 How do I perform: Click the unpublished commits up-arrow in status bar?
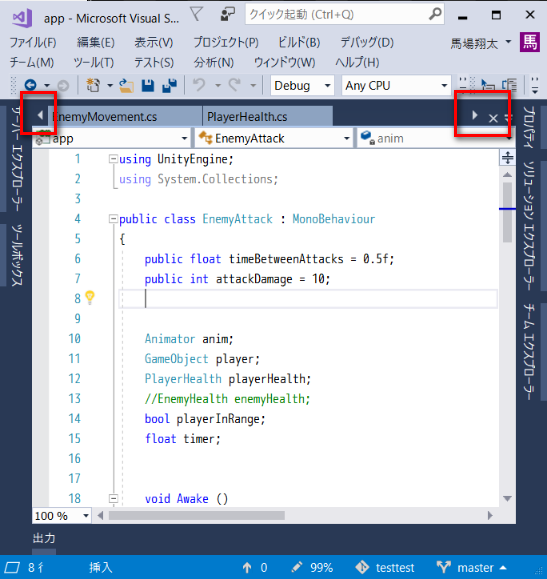pyautogui.click(x=247, y=567)
